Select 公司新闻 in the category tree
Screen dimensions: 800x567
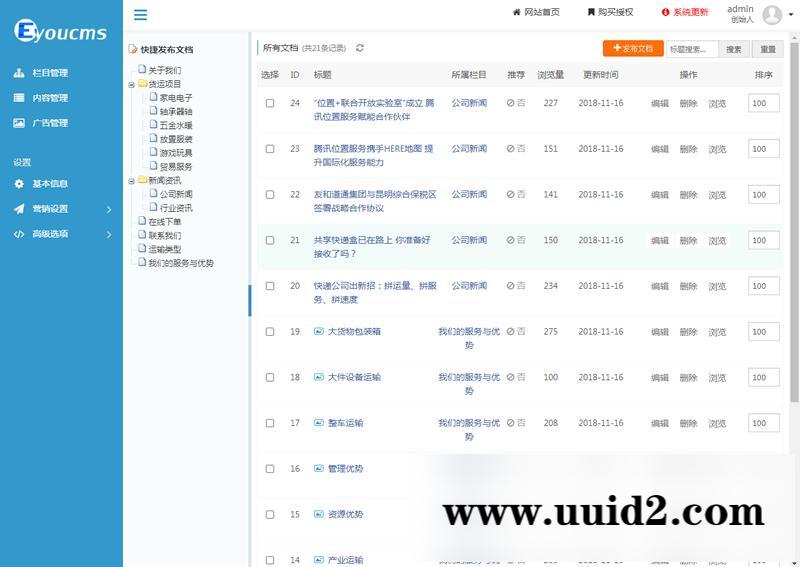(x=176, y=194)
